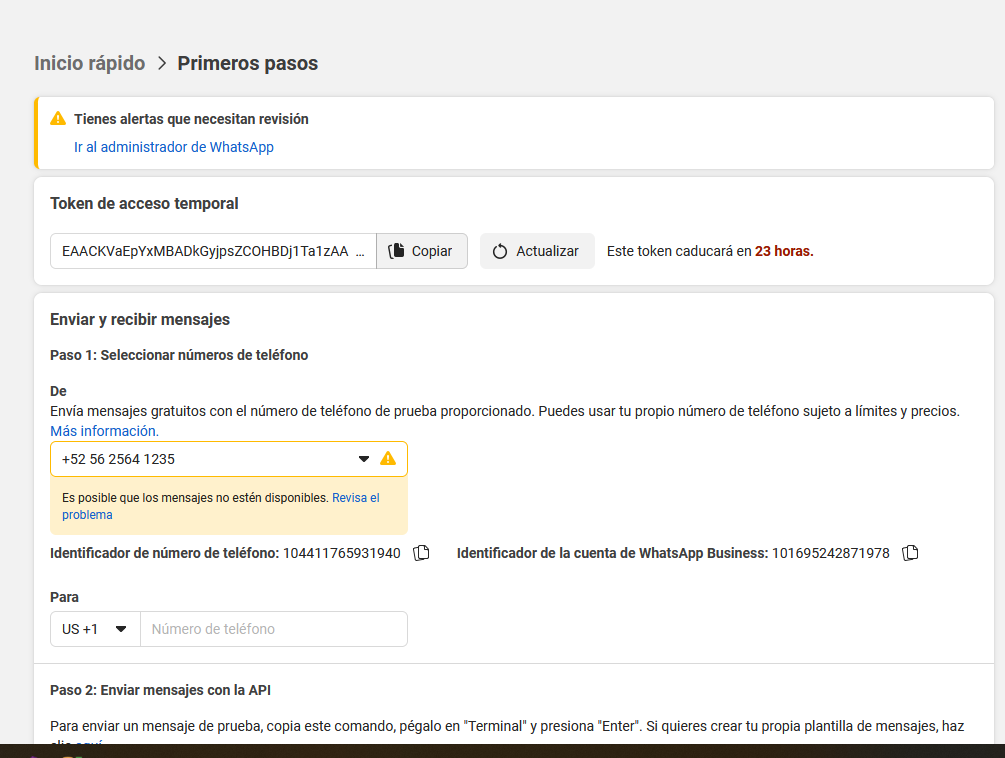Screen dimensions: 1005x758
Task: Select the temporary access token text field
Action: (210, 250)
